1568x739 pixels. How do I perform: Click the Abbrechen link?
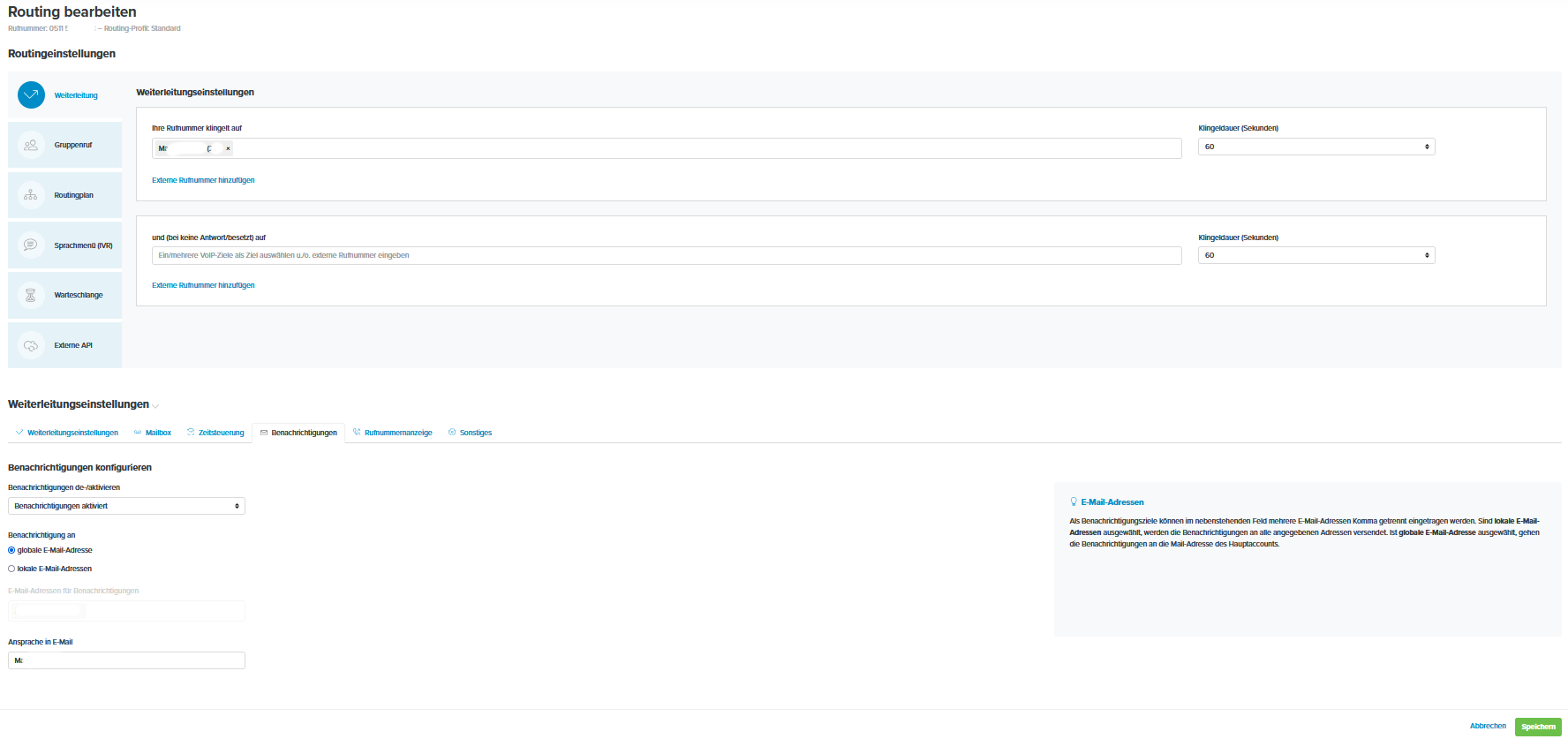point(1488,726)
